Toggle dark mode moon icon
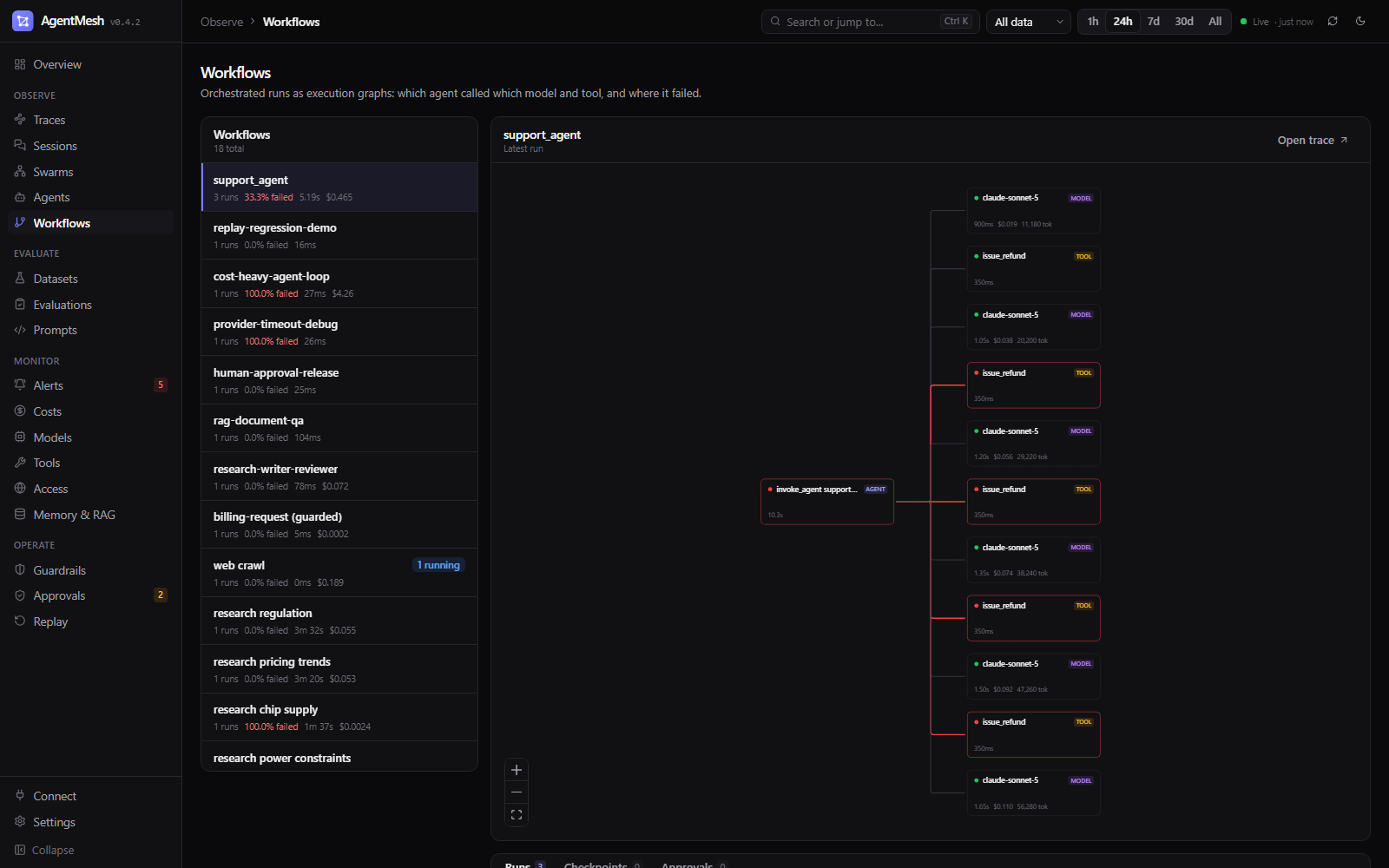This screenshot has height=868, width=1389. [1360, 22]
